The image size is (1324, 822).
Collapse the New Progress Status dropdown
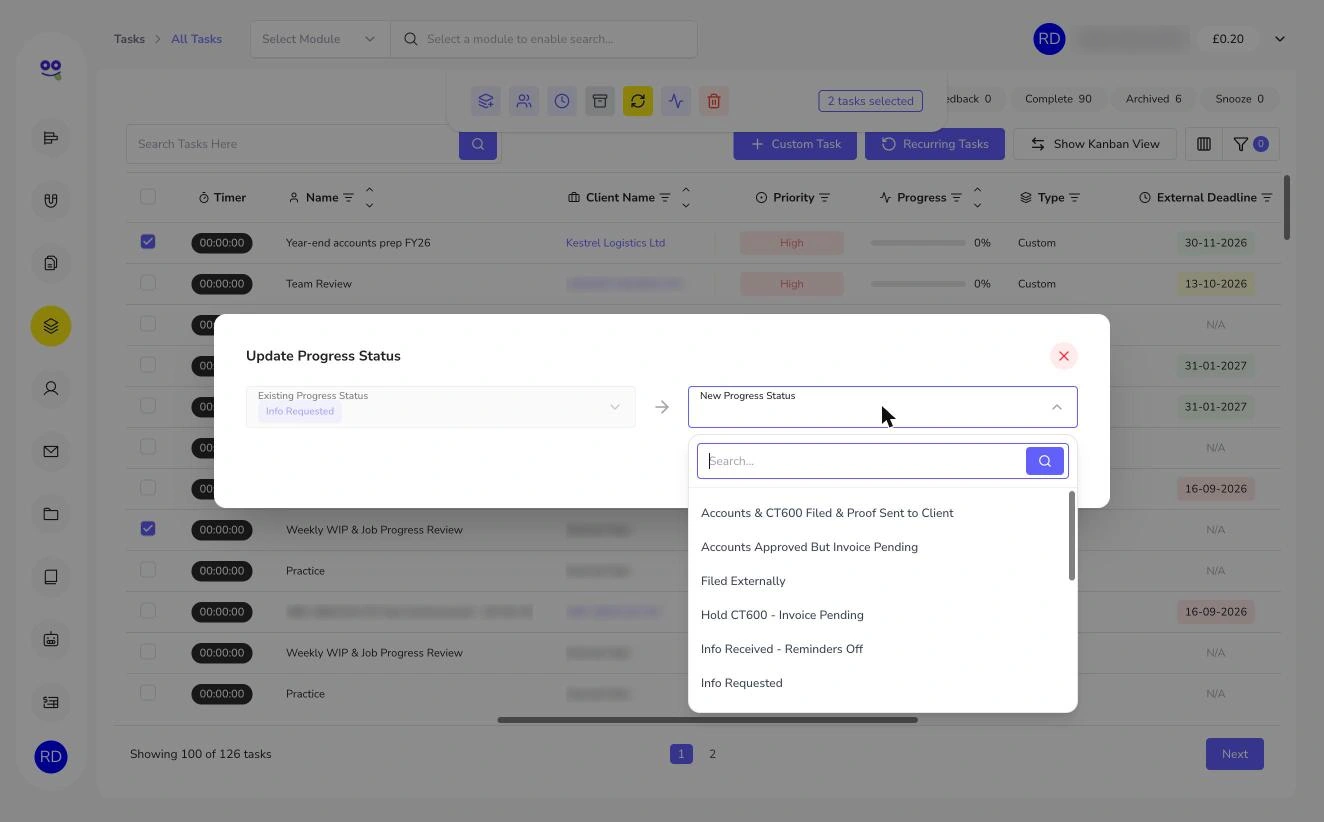tap(1057, 407)
